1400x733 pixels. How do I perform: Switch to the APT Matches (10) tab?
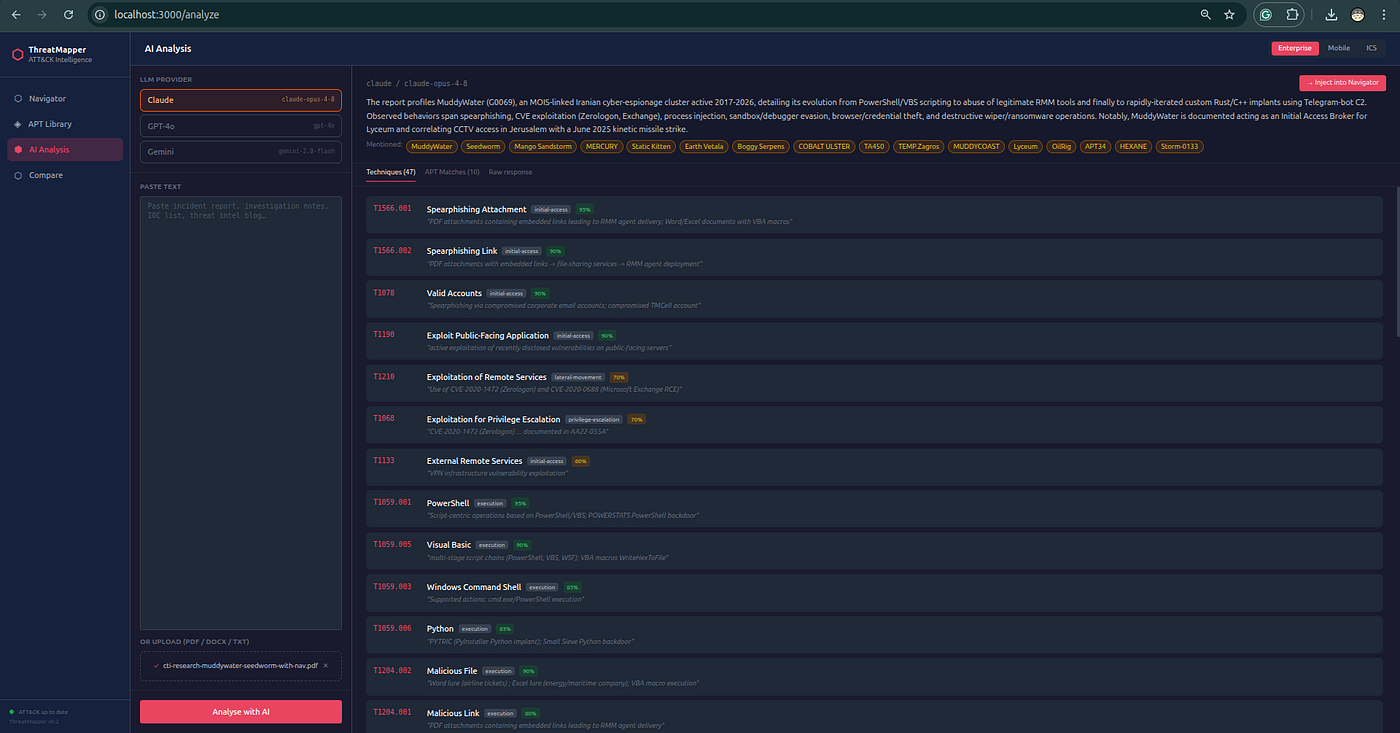[452, 172]
